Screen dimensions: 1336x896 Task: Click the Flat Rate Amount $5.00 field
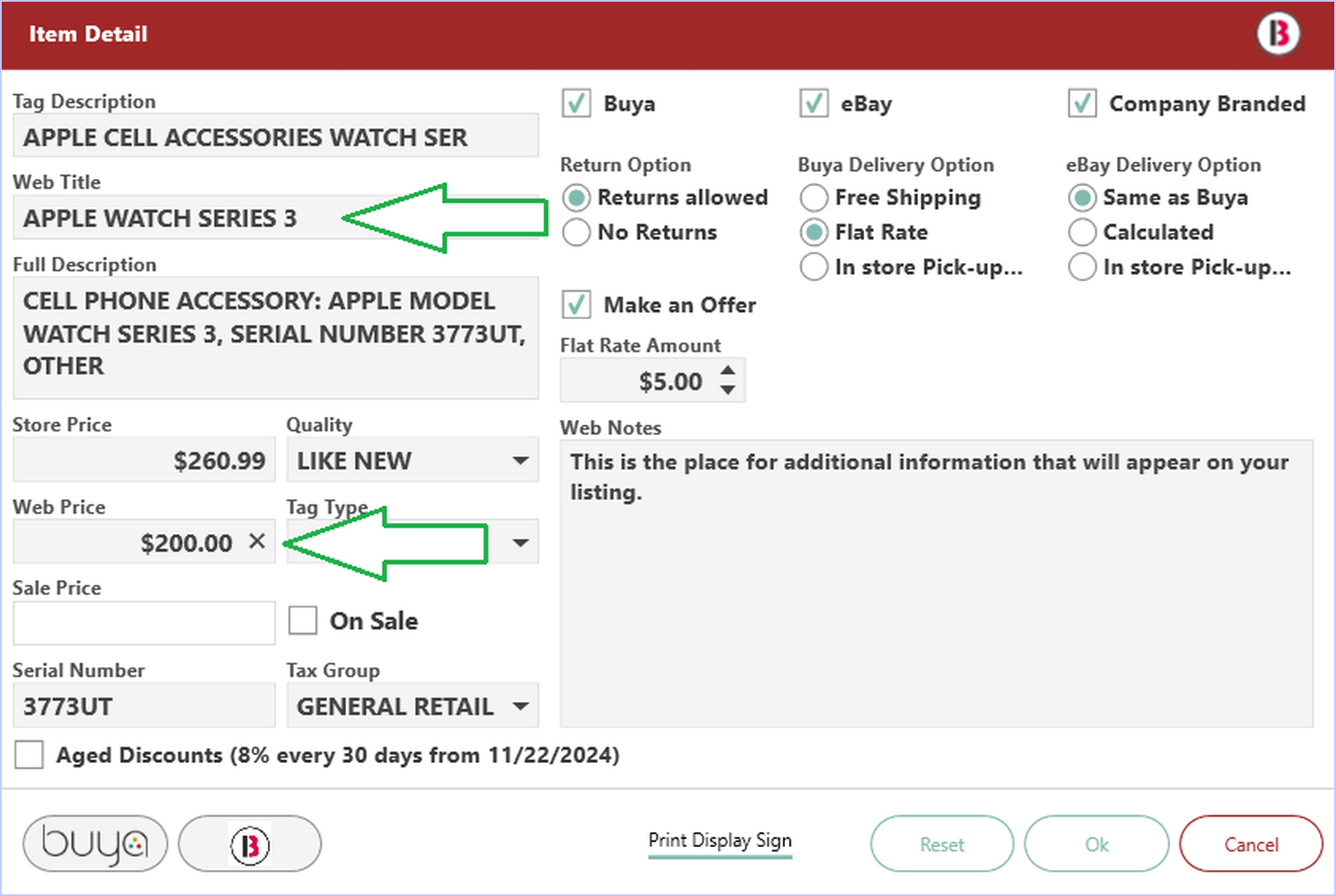coord(652,381)
